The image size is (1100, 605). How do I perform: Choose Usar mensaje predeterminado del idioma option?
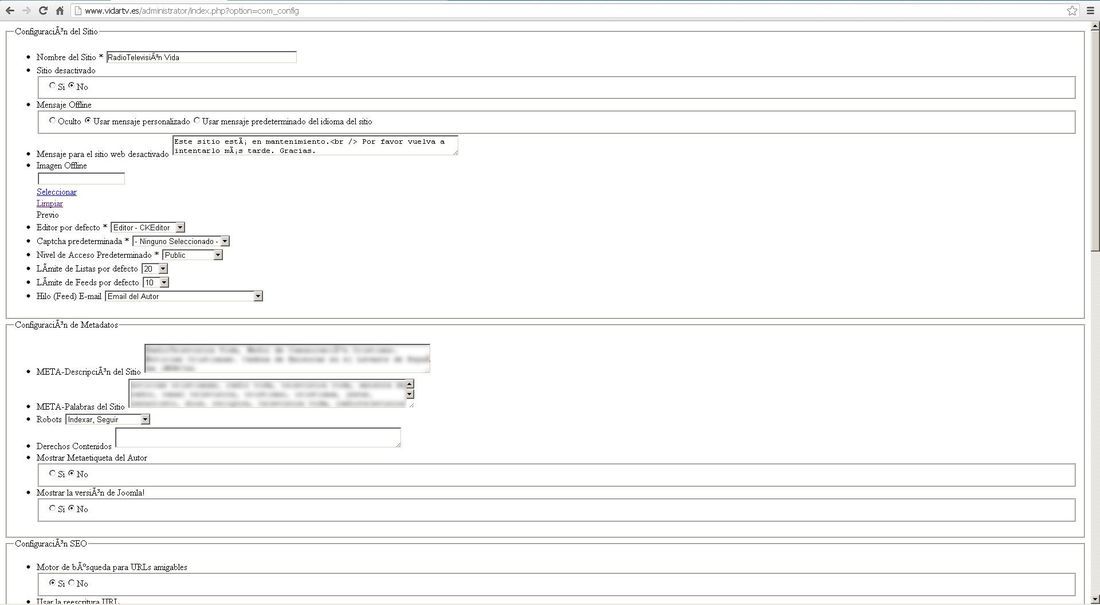point(196,121)
